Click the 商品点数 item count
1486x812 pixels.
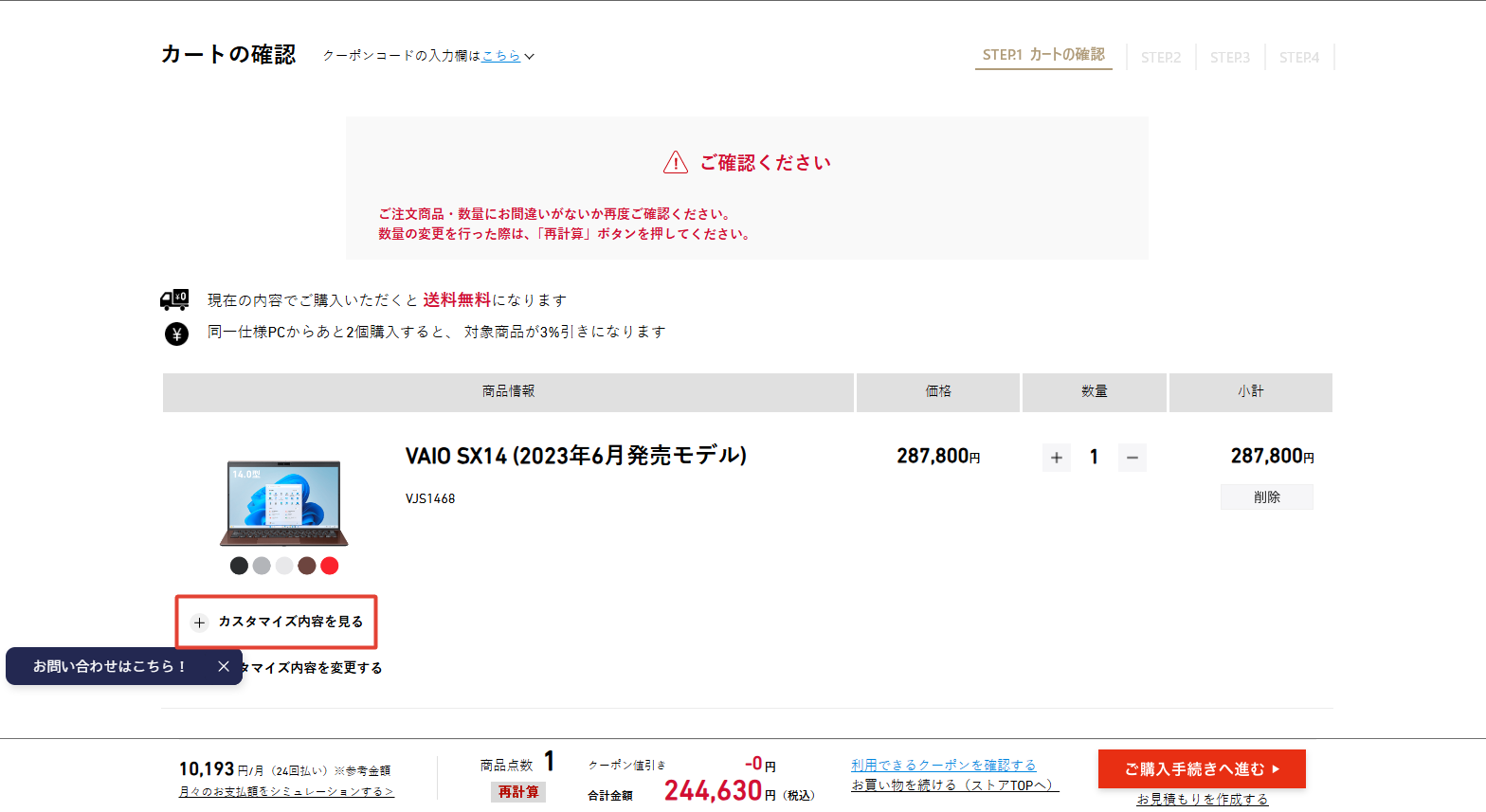[x=517, y=763]
